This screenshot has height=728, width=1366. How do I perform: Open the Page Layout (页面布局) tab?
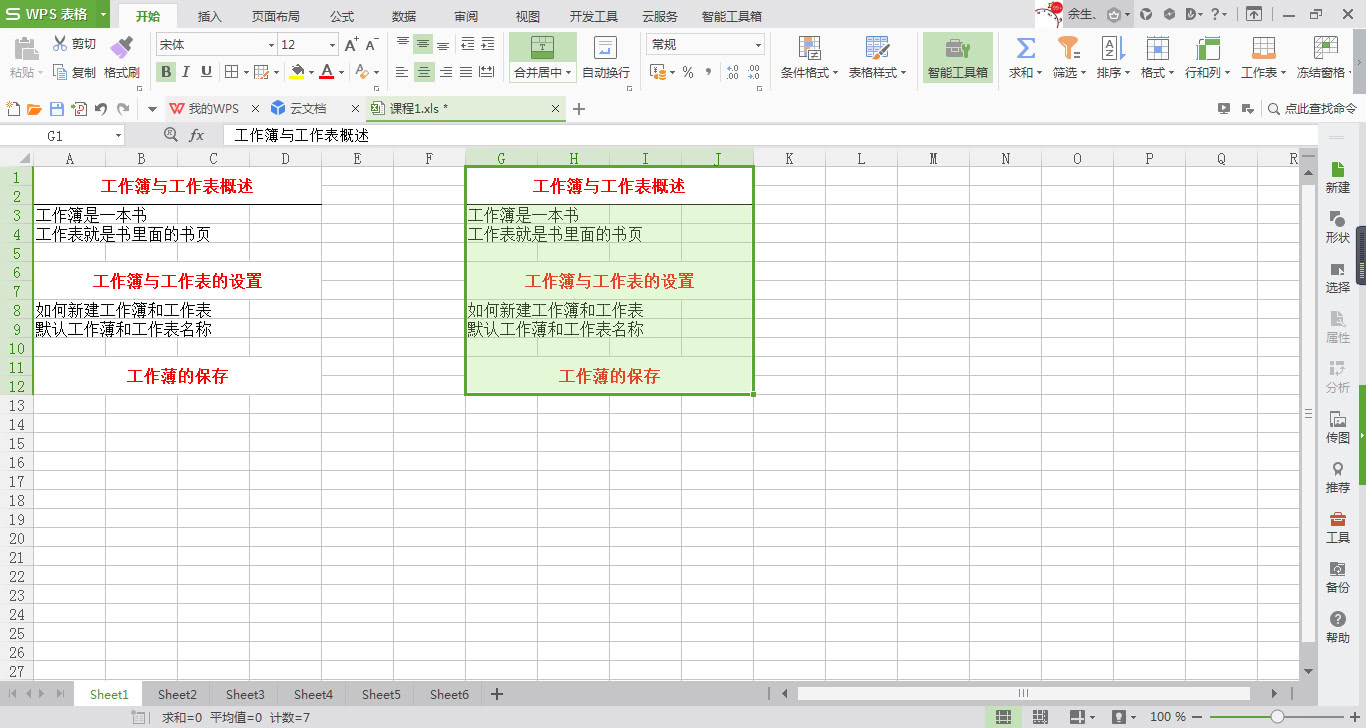coord(275,17)
